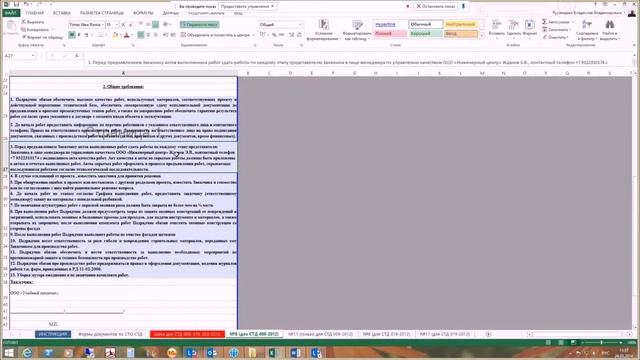The width and height of the screenshot is (640, 360).
Task: Save the workbook from quick access toolbar
Action: pos(16,4)
